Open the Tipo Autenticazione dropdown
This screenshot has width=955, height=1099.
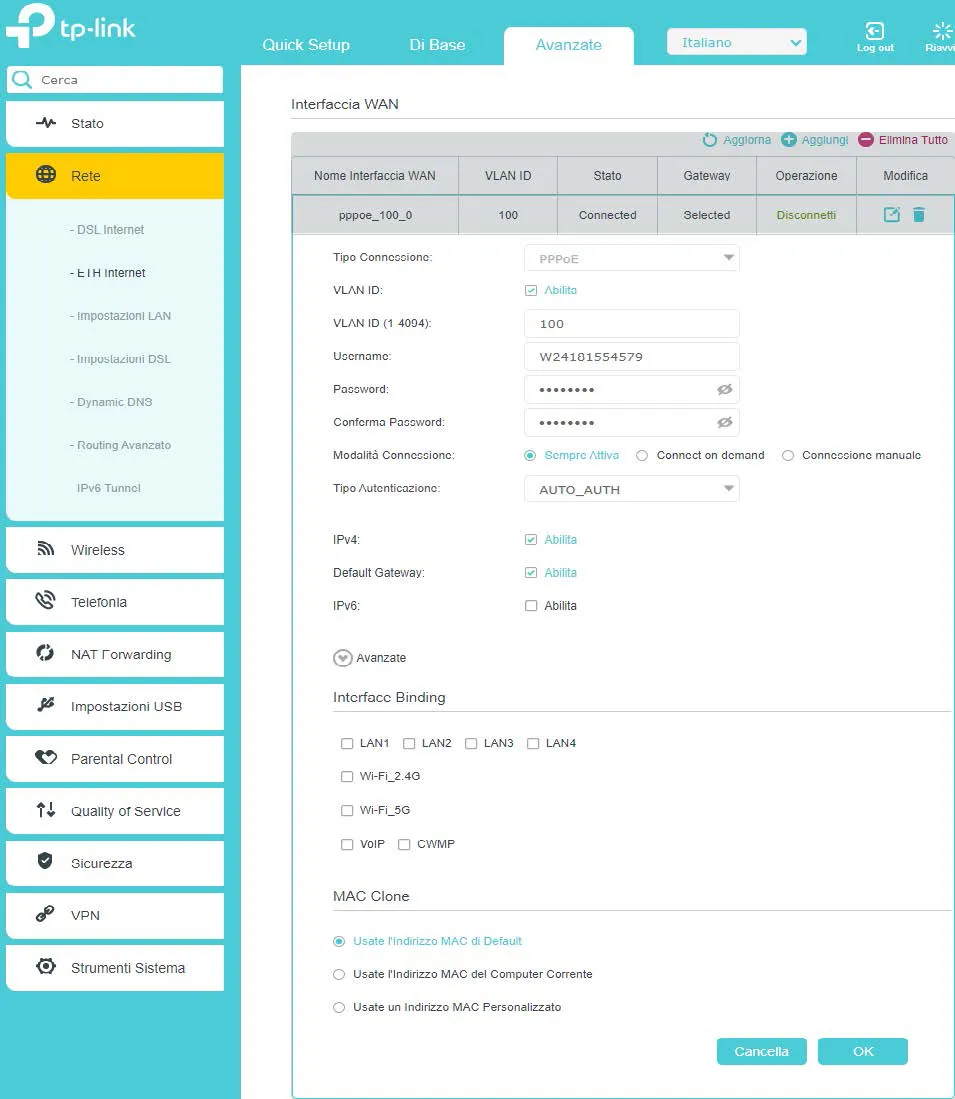pyautogui.click(x=631, y=489)
